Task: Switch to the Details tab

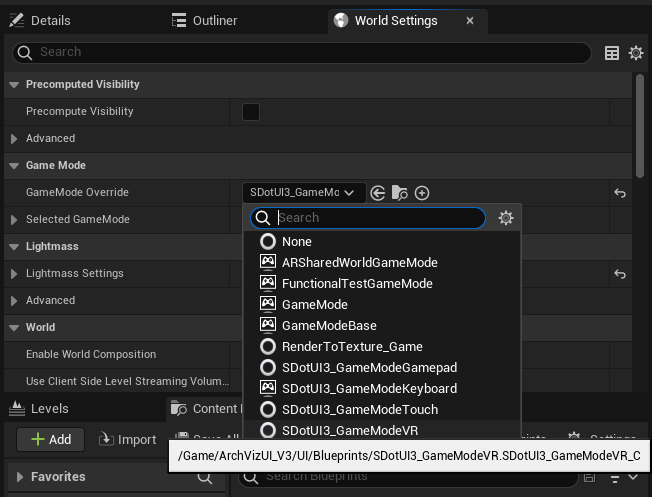Action: coord(40,20)
